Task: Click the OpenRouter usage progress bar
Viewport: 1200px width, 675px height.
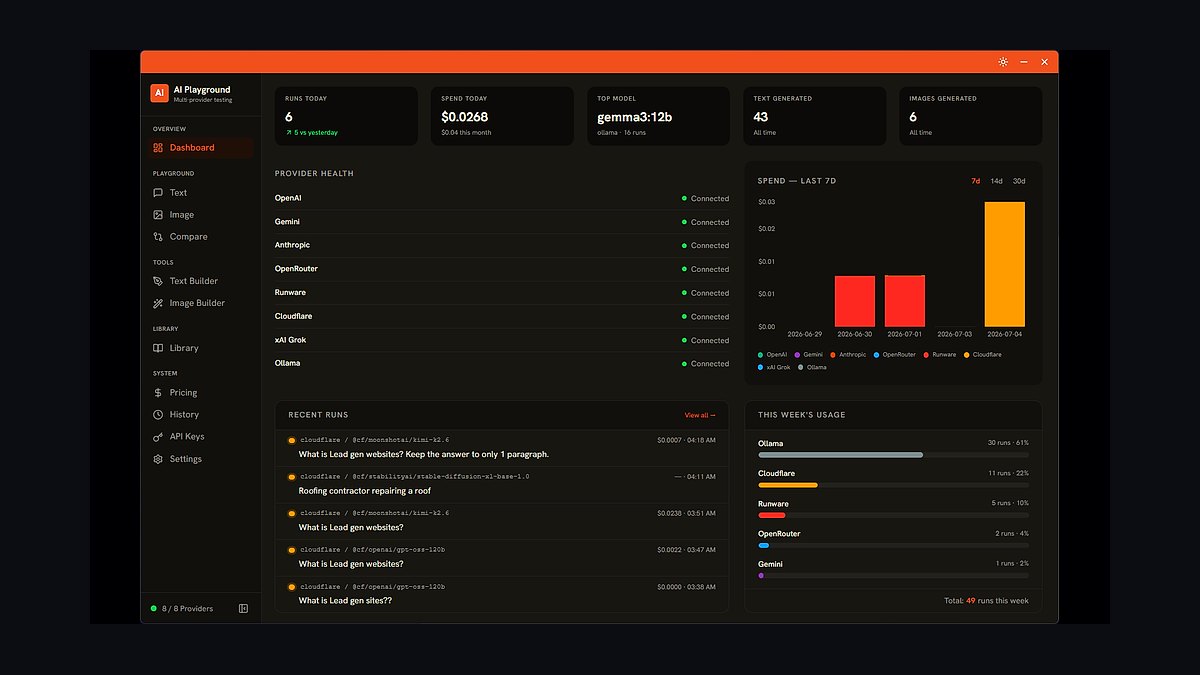Action: pyautogui.click(x=893, y=545)
